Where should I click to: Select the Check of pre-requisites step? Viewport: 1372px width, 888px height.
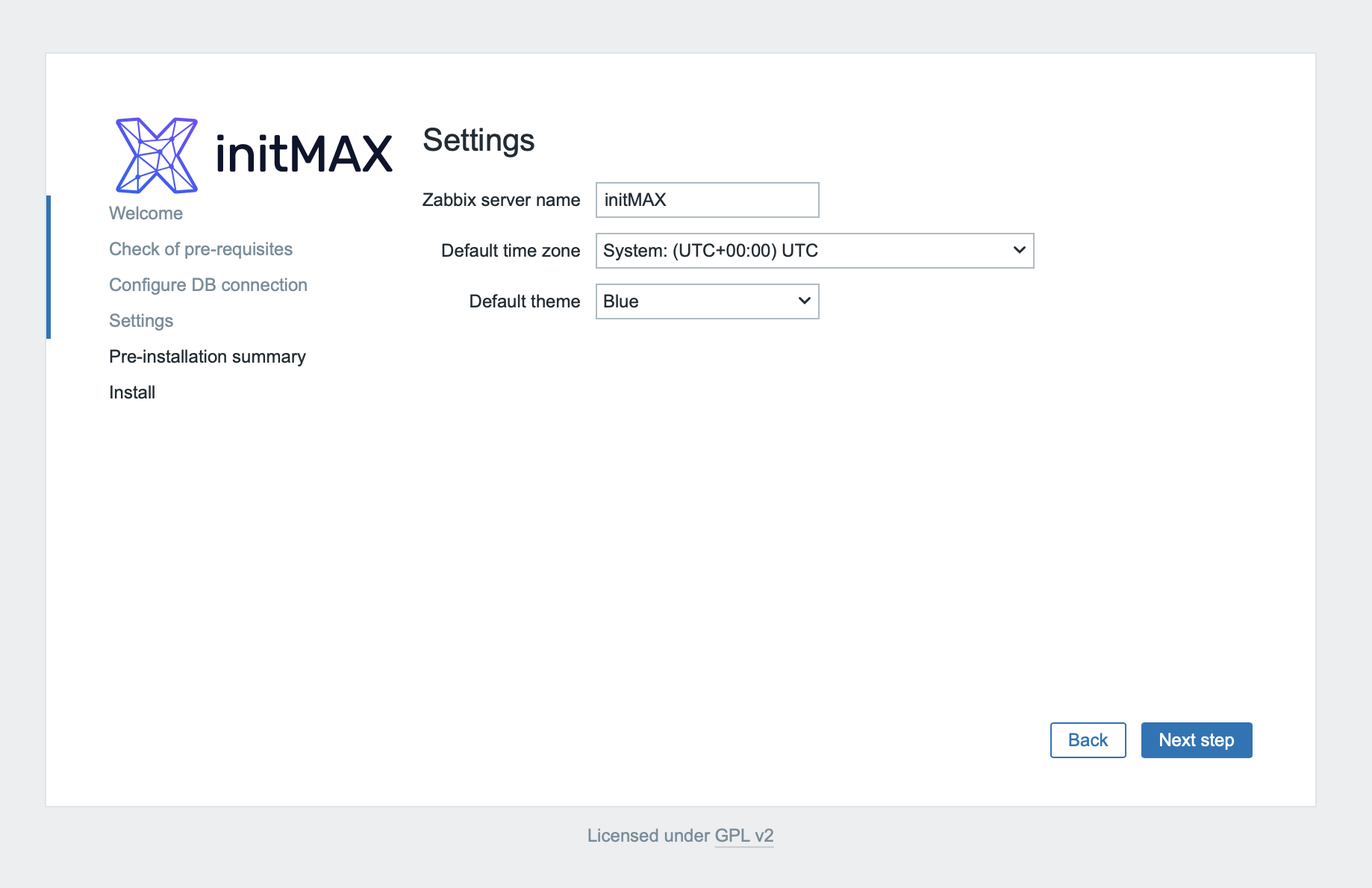(x=201, y=248)
